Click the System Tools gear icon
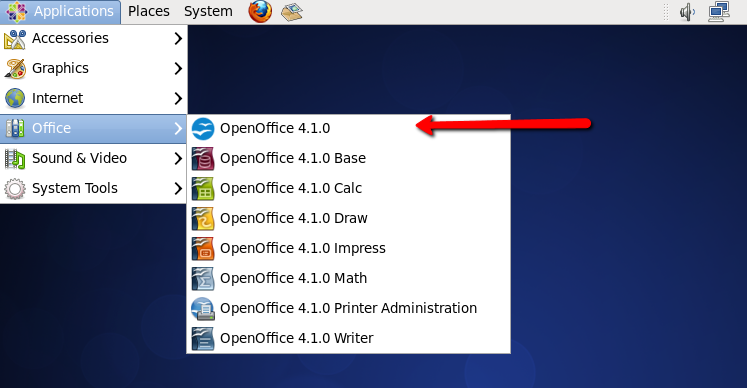The height and width of the screenshot is (388, 747). click(15, 189)
